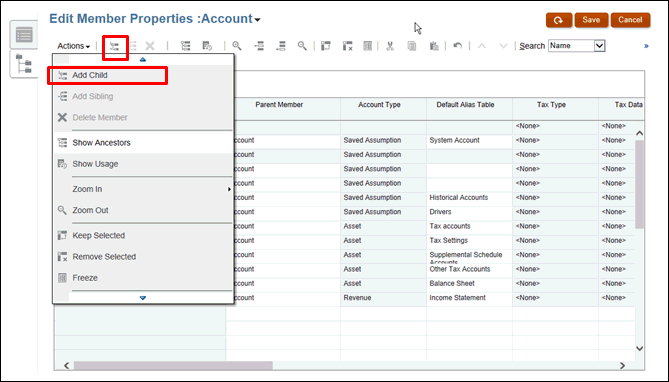The height and width of the screenshot is (382, 669).
Task: Click the Save button
Action: [x=591, y=20]
